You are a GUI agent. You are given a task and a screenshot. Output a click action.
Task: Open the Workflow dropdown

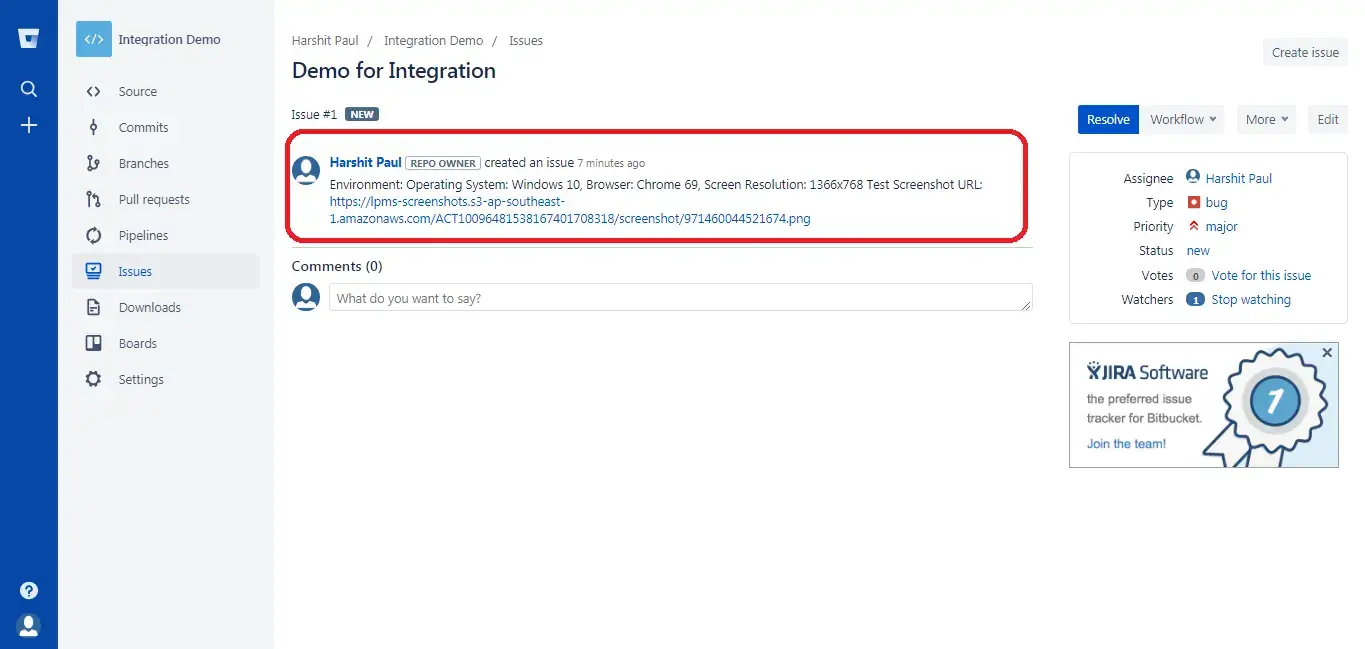1182,119
